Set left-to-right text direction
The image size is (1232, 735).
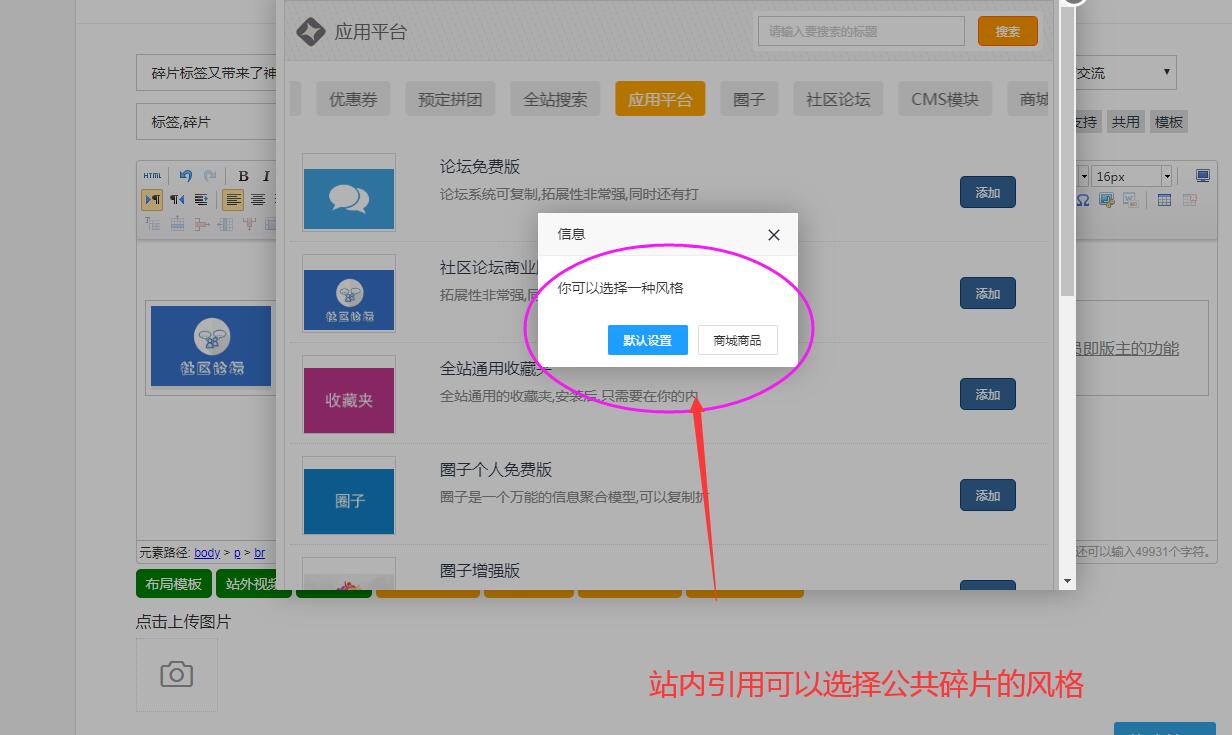152,200
